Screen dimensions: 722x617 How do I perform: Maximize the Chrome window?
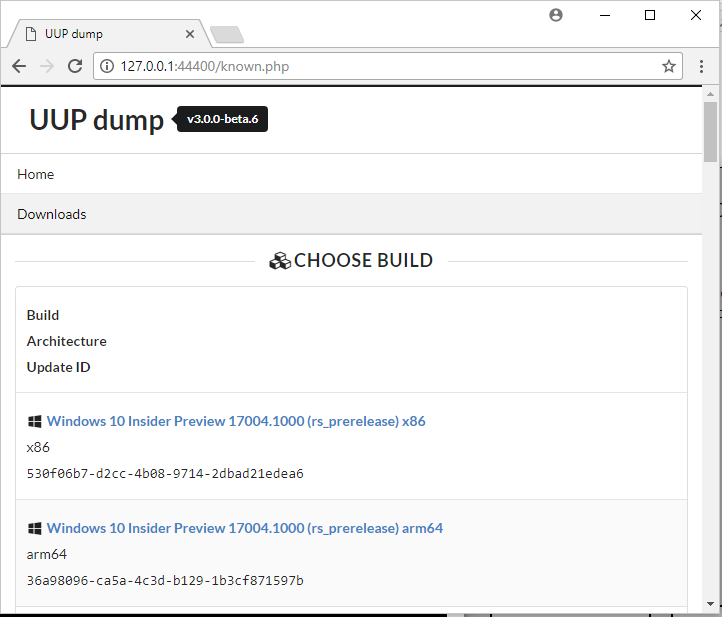click(650, 15)
